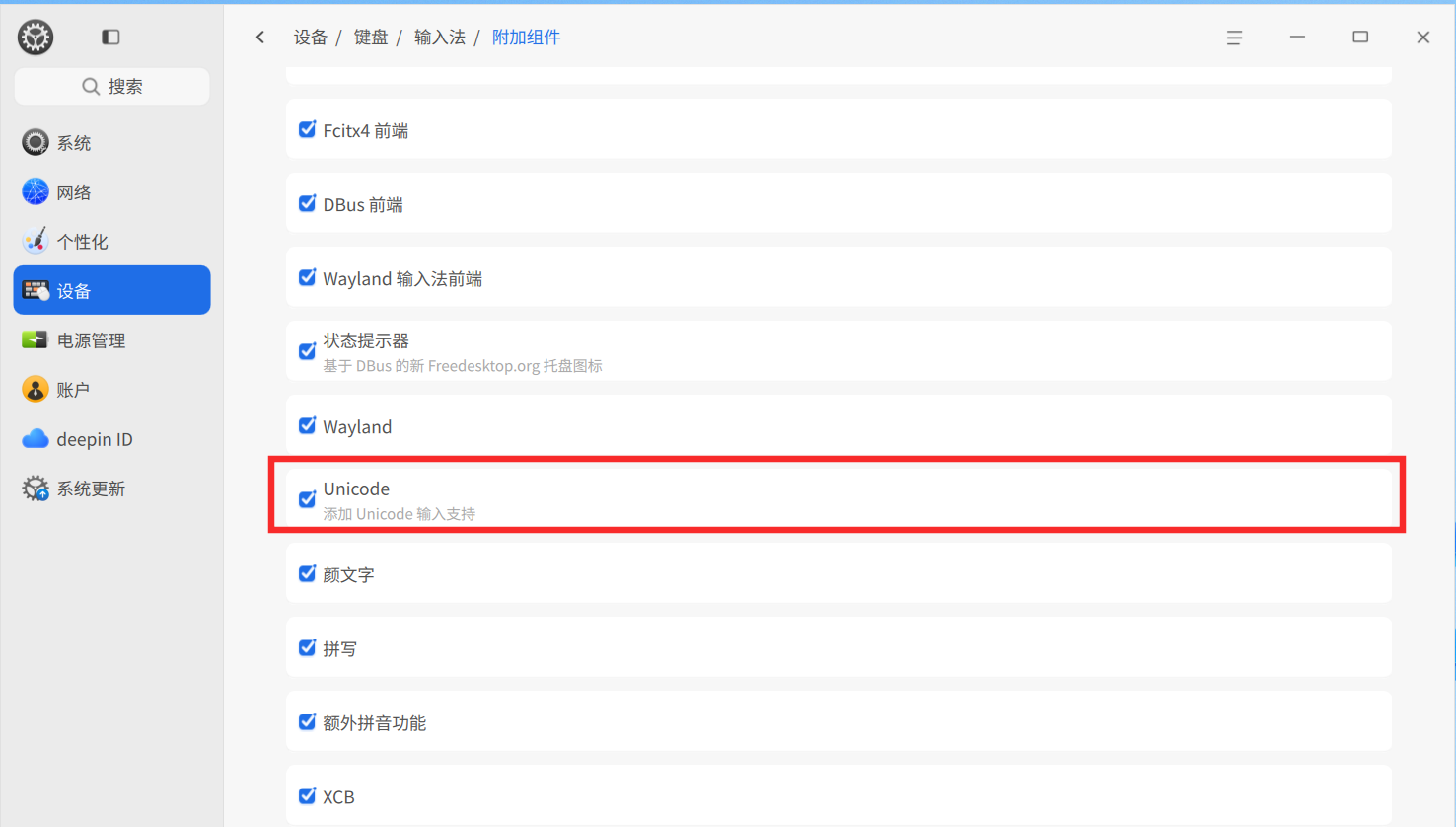This screenshot has height=827, width=1456.
Task: Click the 附加组件 breadcrumb
Action: pyautogui.click(x=526, y=38)
